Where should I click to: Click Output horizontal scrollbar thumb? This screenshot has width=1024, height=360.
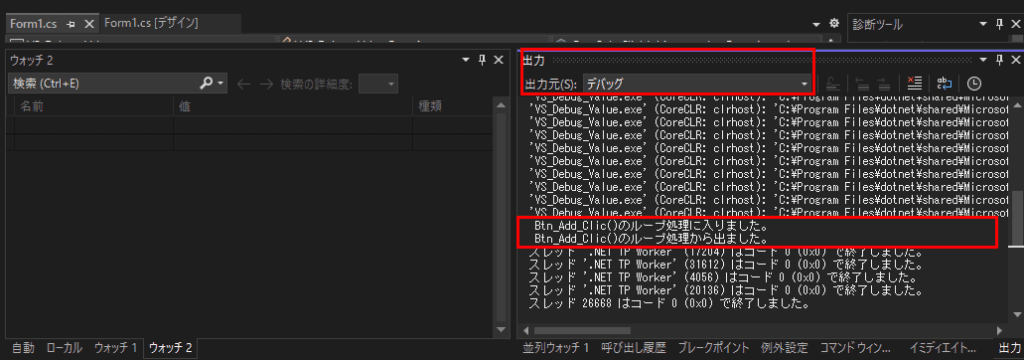(x=582, y=331)
